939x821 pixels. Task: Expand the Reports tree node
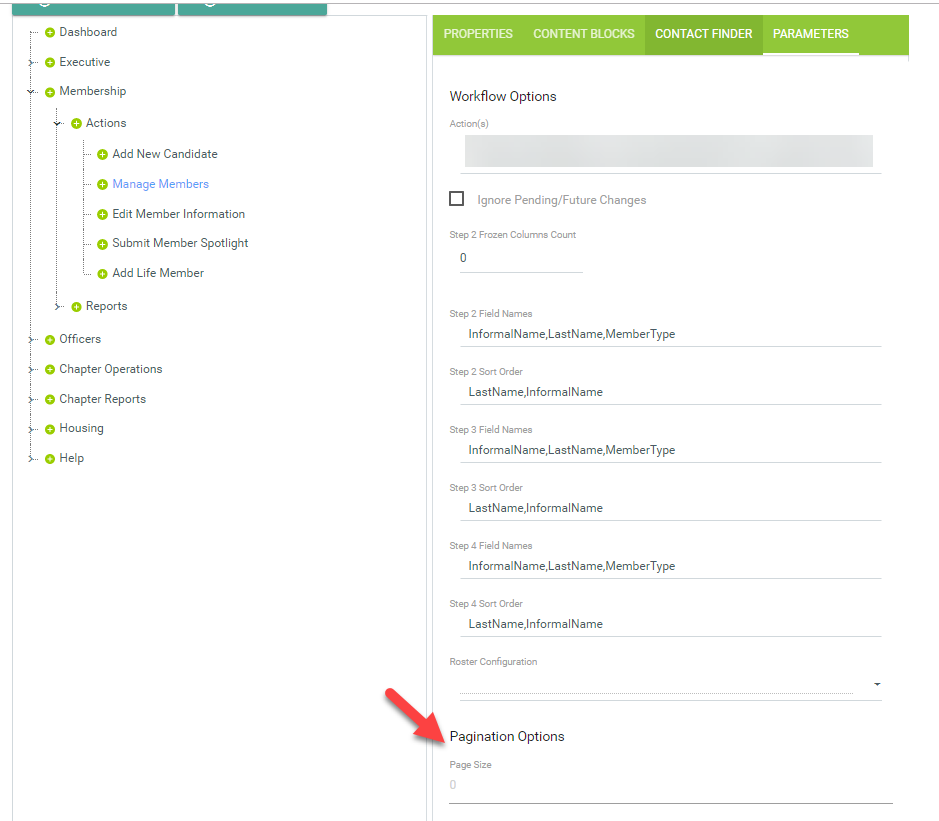click(x=59, y=307)
